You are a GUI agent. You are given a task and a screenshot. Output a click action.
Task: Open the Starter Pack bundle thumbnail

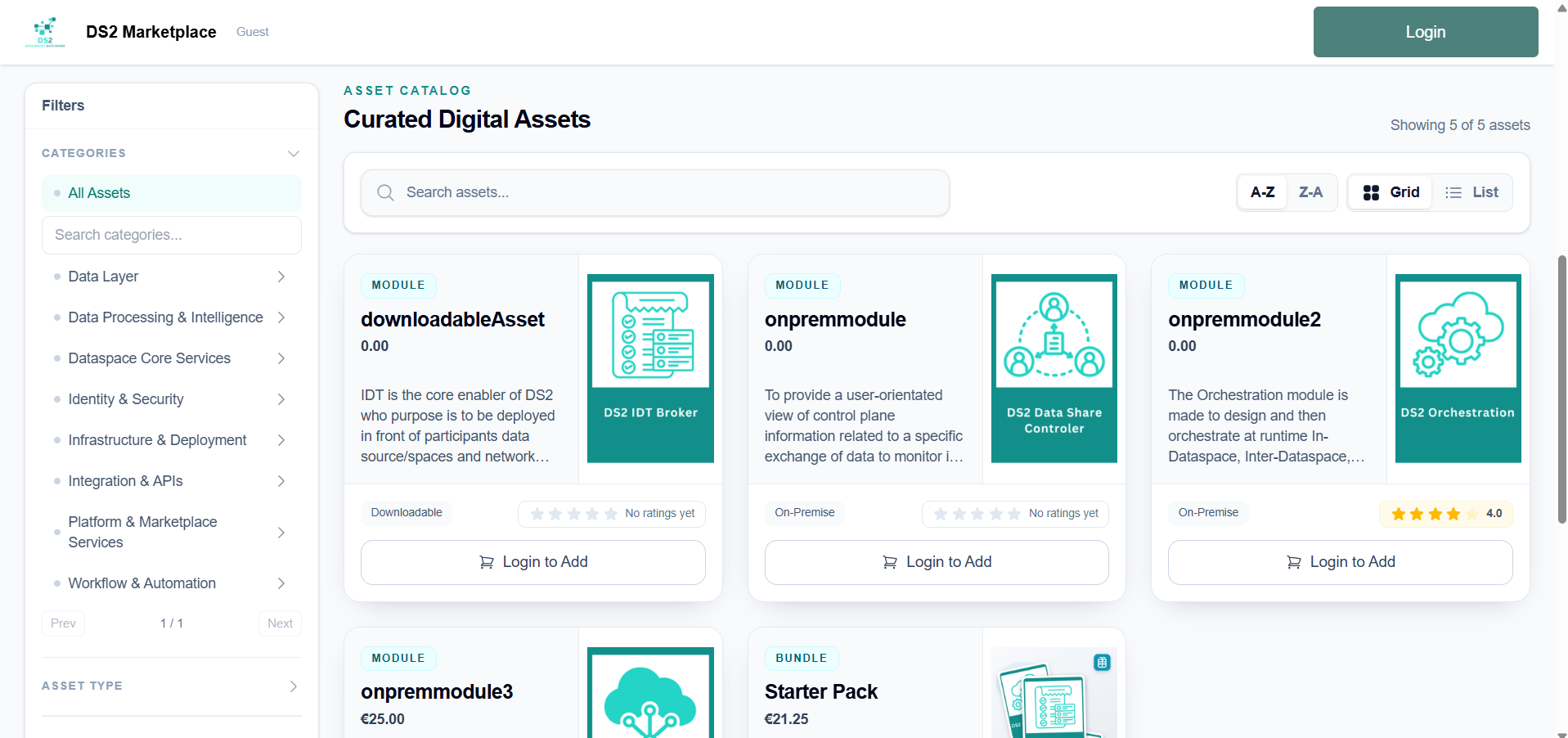1054,692
